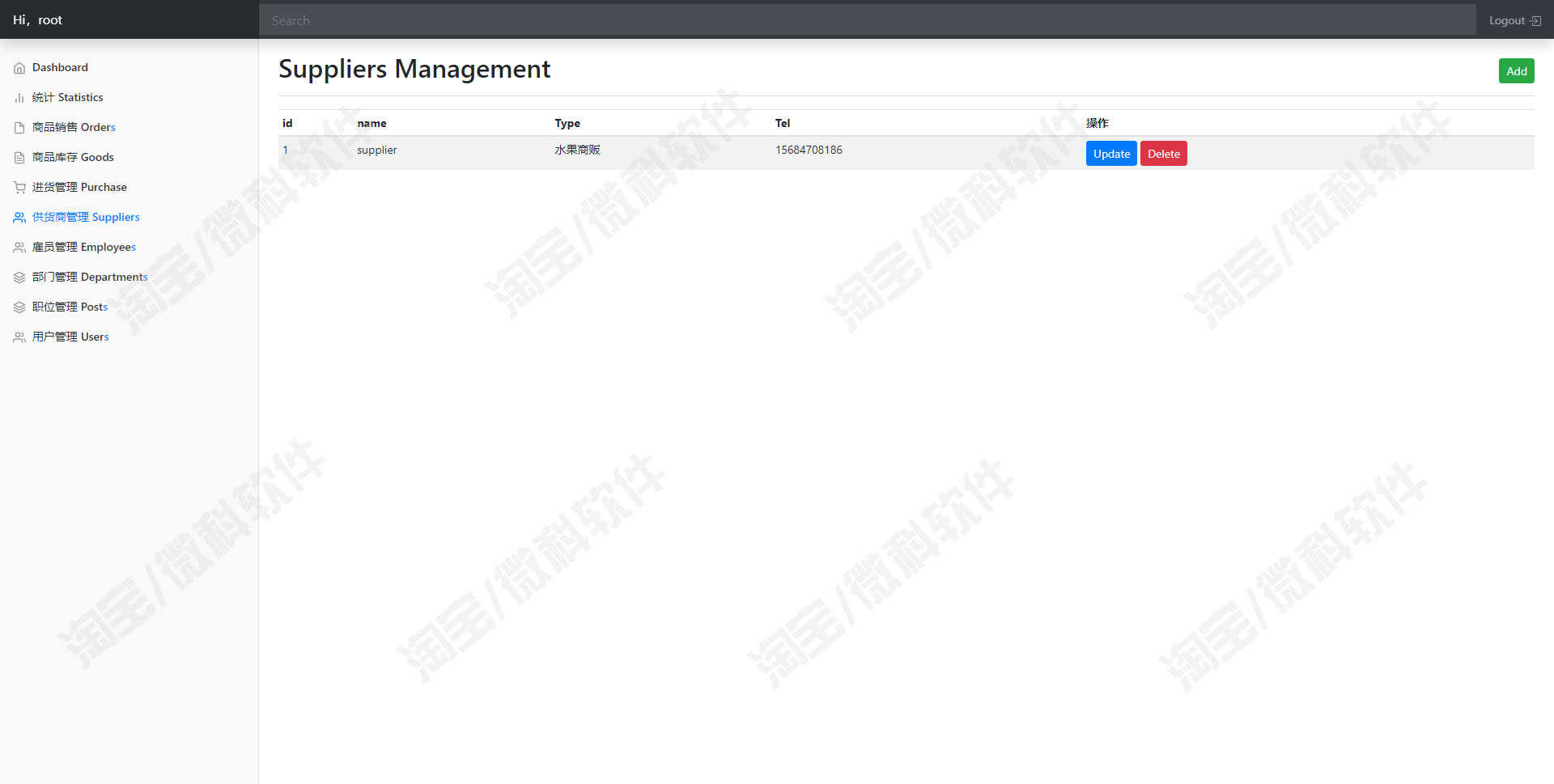The width and height of the screenshot is (1554, 784).
Task: Click the 'name' column header
Action: (372, 124)
